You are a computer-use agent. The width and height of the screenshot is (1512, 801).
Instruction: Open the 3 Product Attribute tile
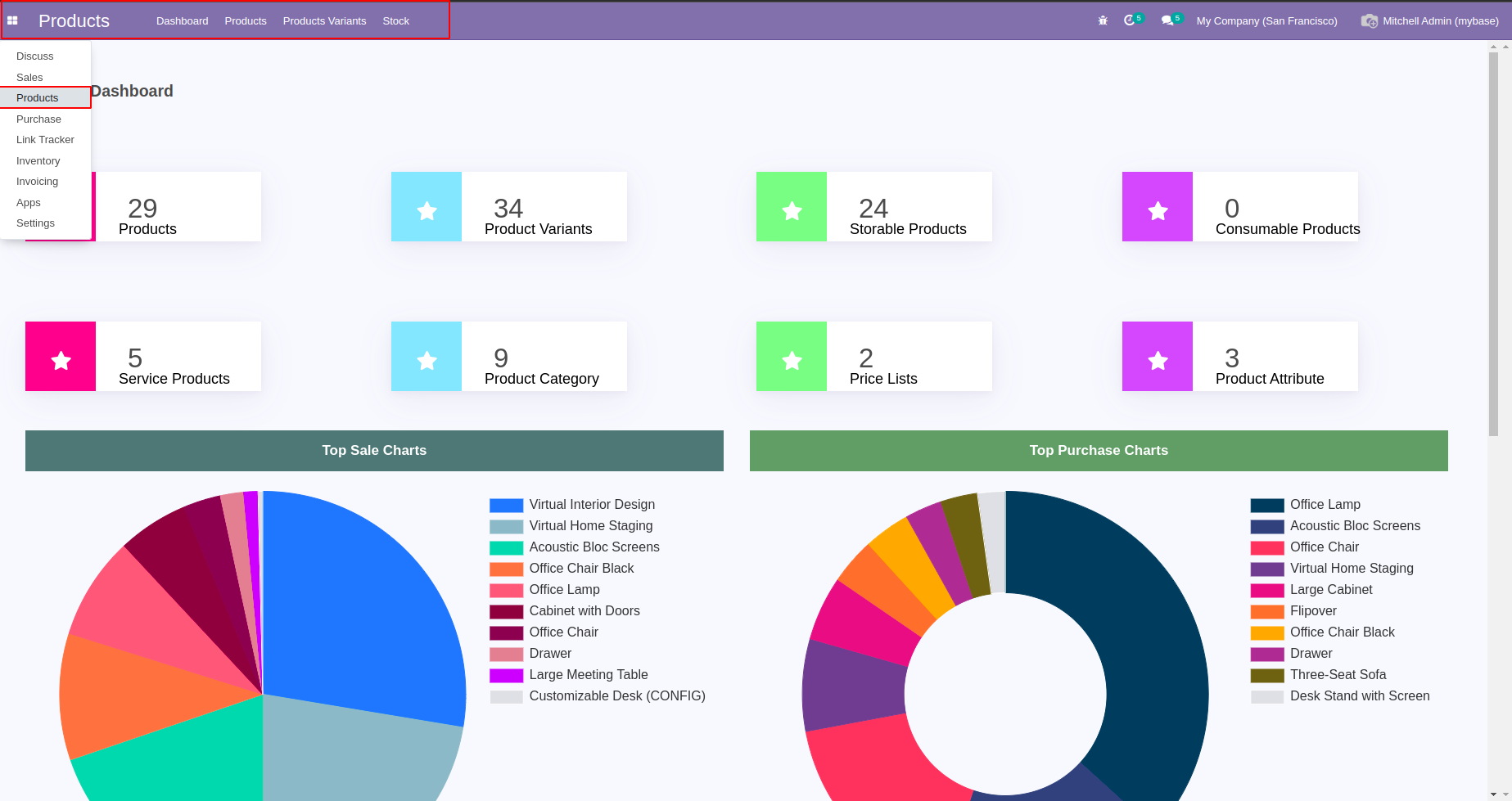click(x=1240, y=356)
